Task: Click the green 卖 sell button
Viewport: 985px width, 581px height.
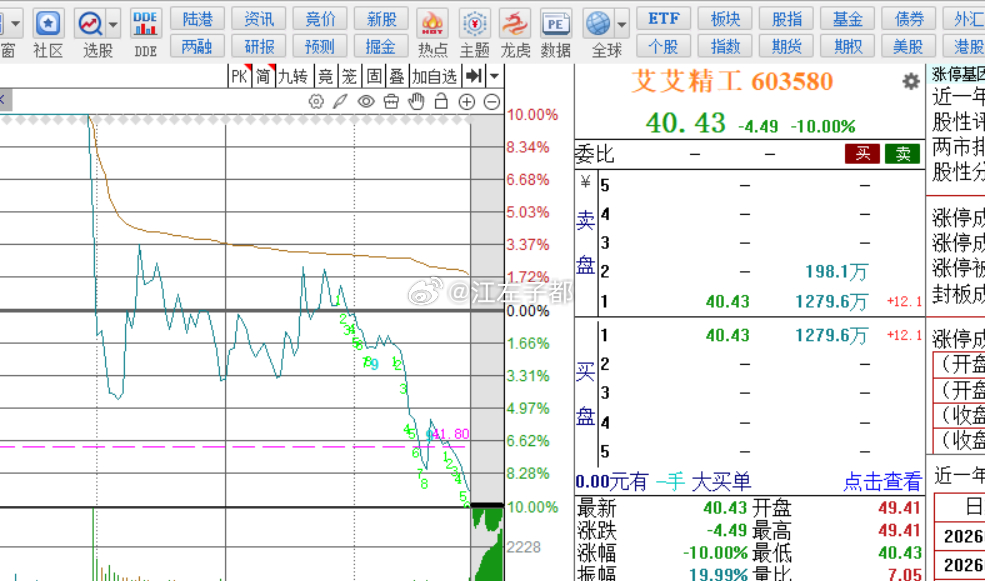Action: (903, 154)
